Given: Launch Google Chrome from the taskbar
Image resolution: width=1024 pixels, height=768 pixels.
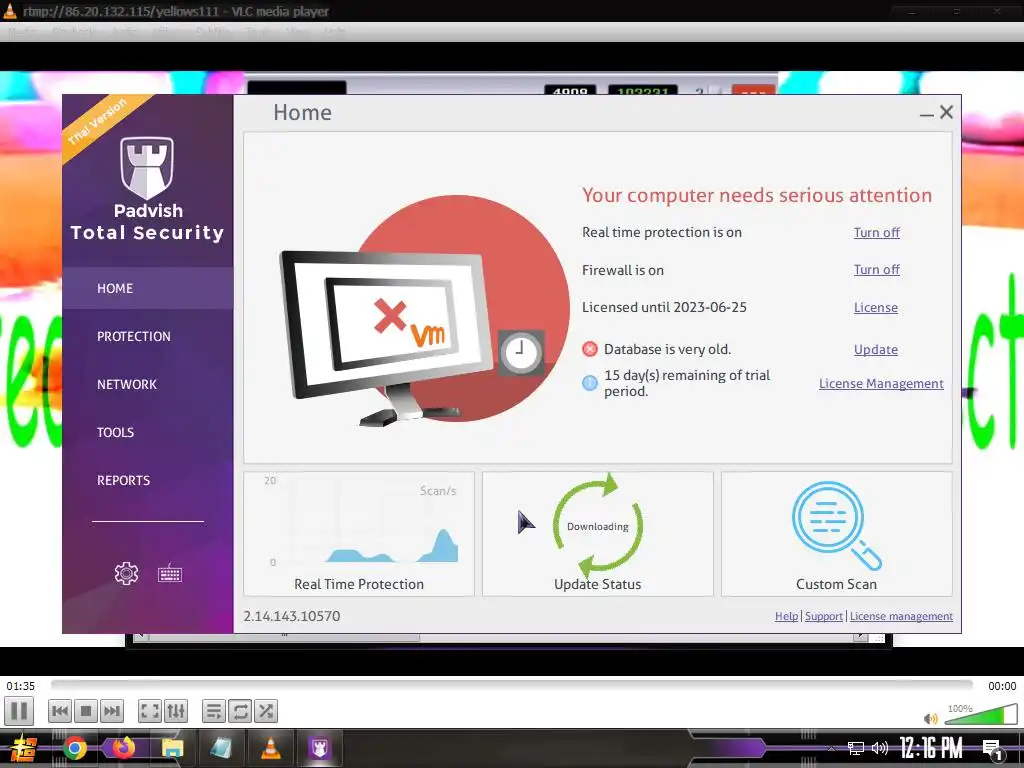Looking at the screenshot, I should coord(74,748).
